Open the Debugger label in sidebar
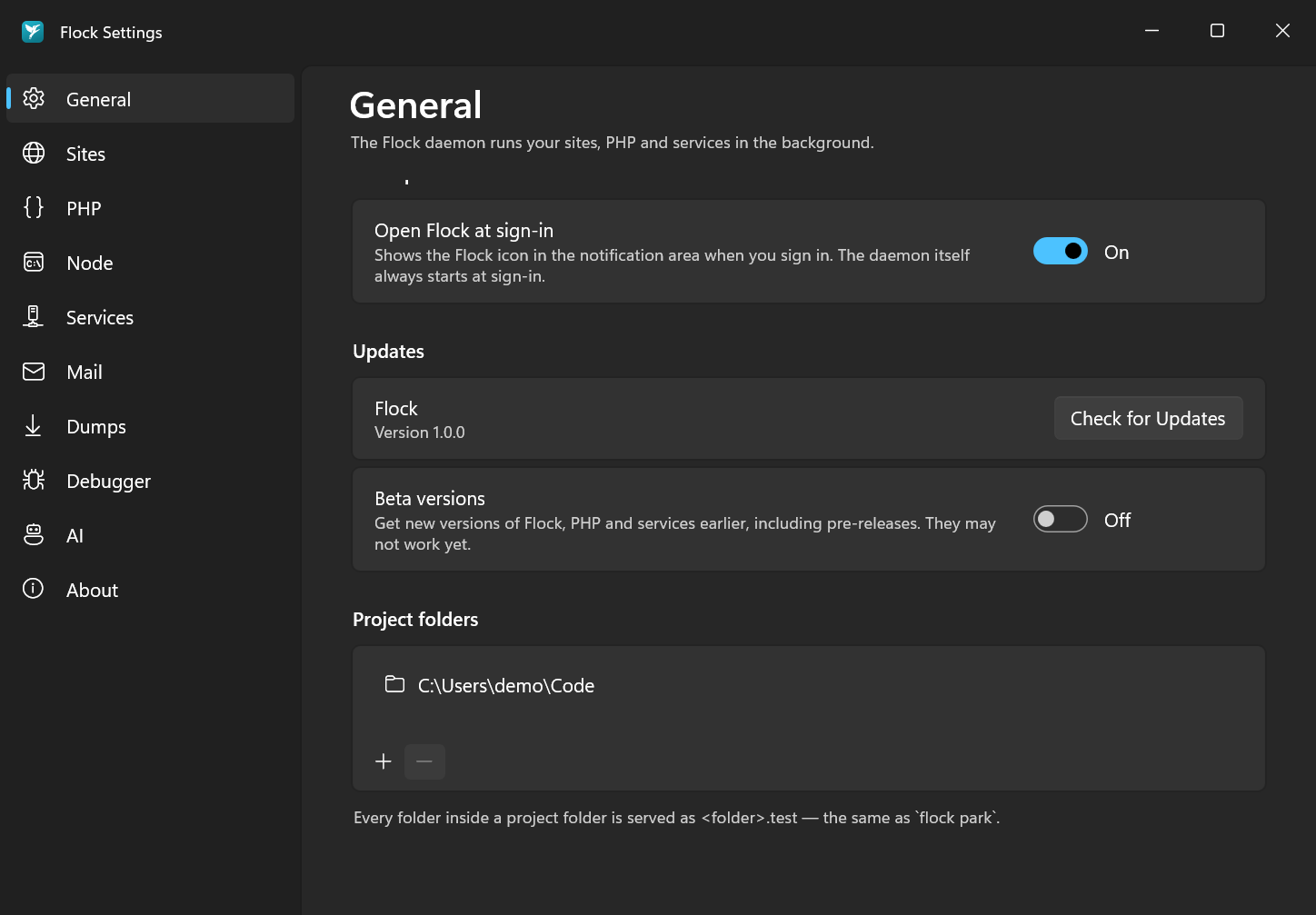1316x915 pixels. 109,482
